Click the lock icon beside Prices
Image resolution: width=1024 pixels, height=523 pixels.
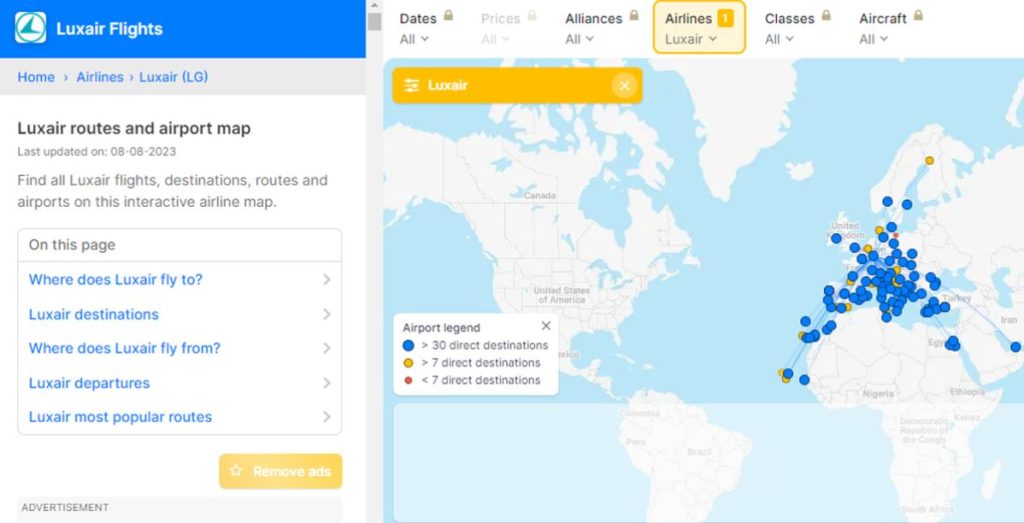532,15
